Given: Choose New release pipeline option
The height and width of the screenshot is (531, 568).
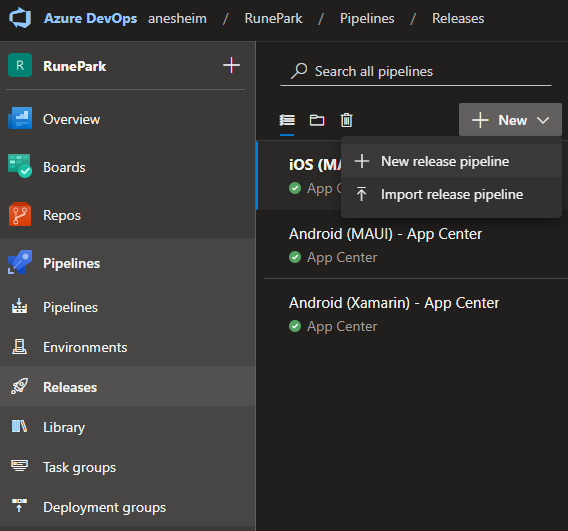Looking at the screenshot, I should pos(451,161).
